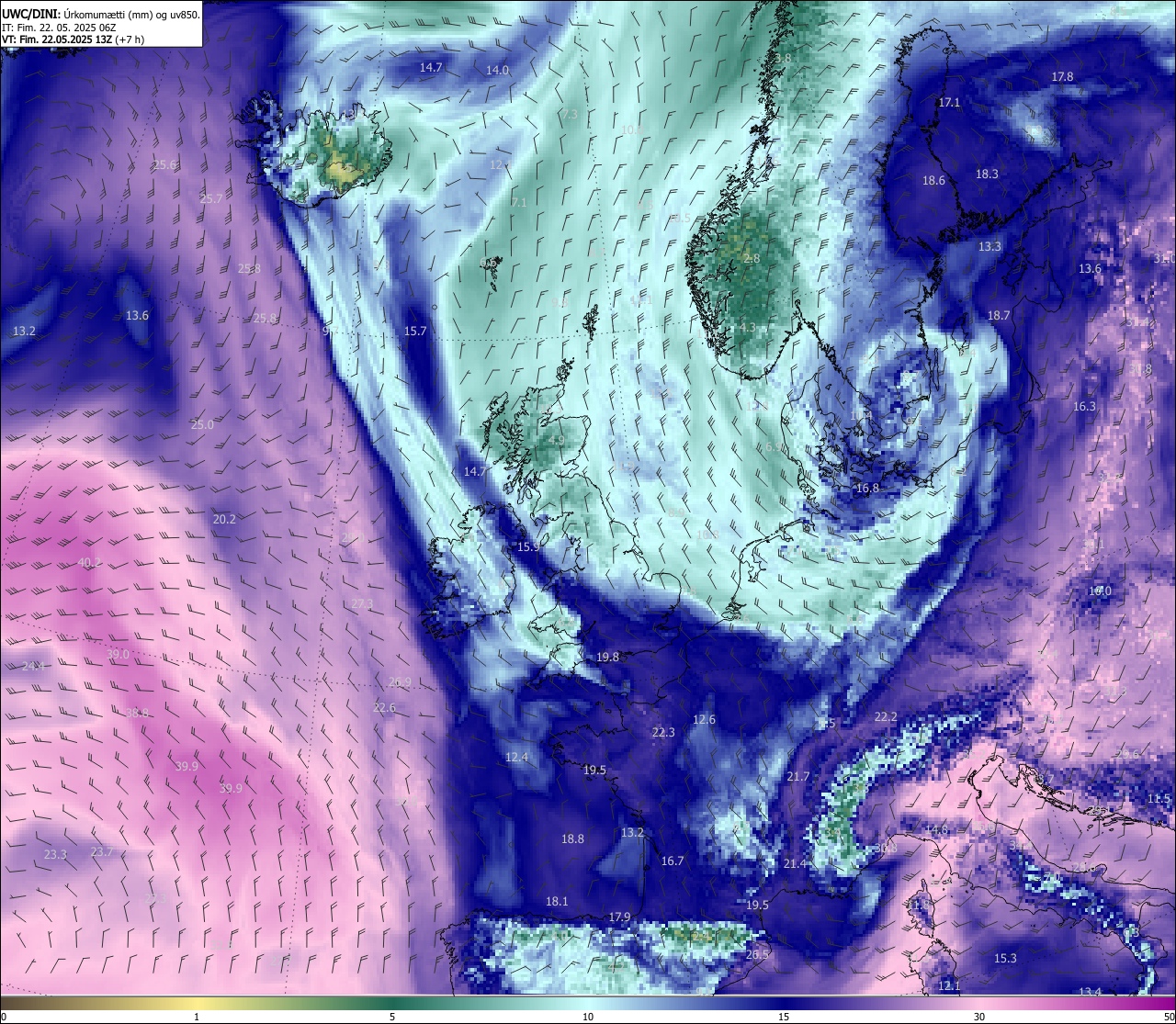
Task: Click the 17.9 value label
Action: (619, 917)
